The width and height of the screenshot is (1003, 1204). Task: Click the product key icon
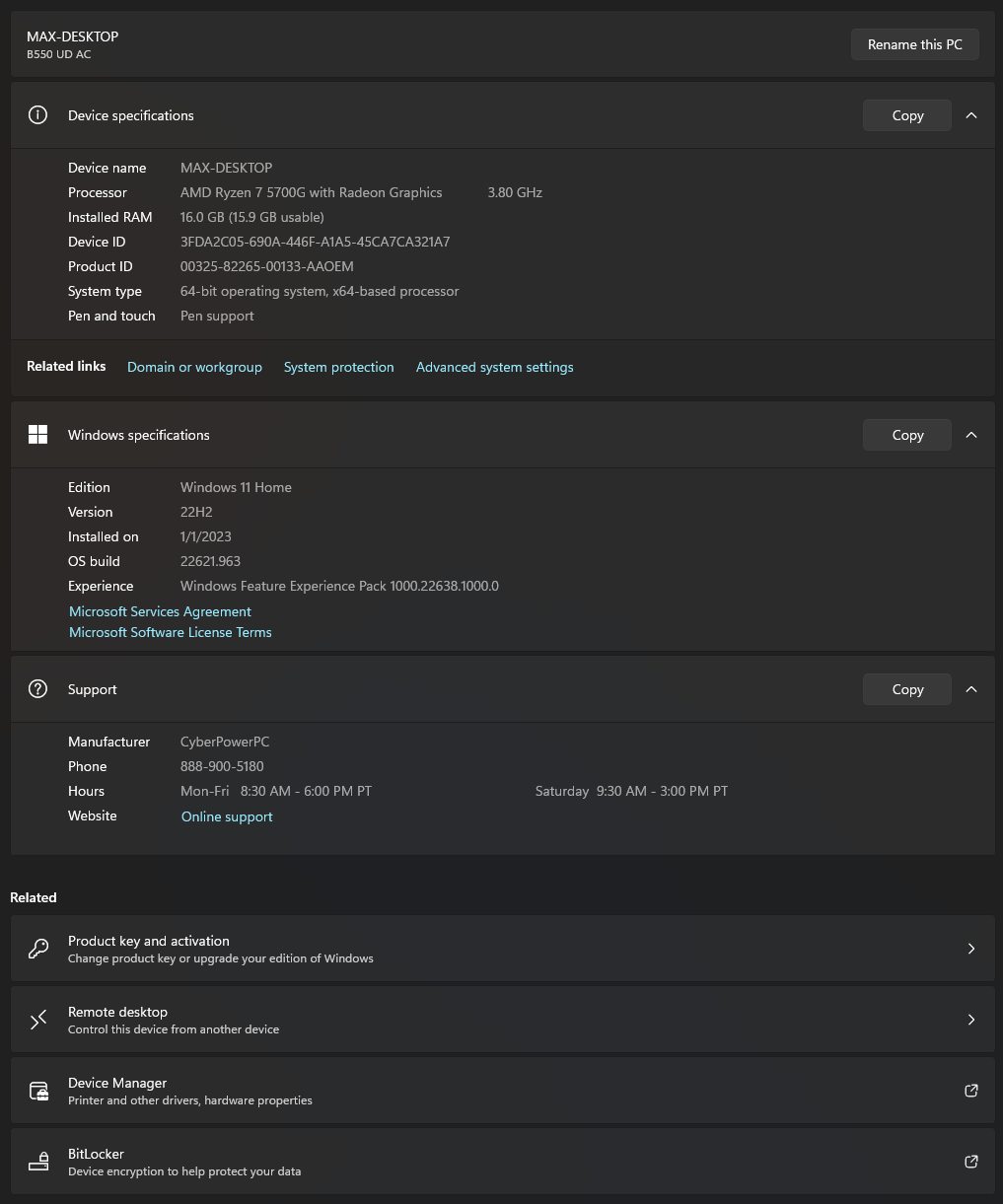(x=38, y=949)
